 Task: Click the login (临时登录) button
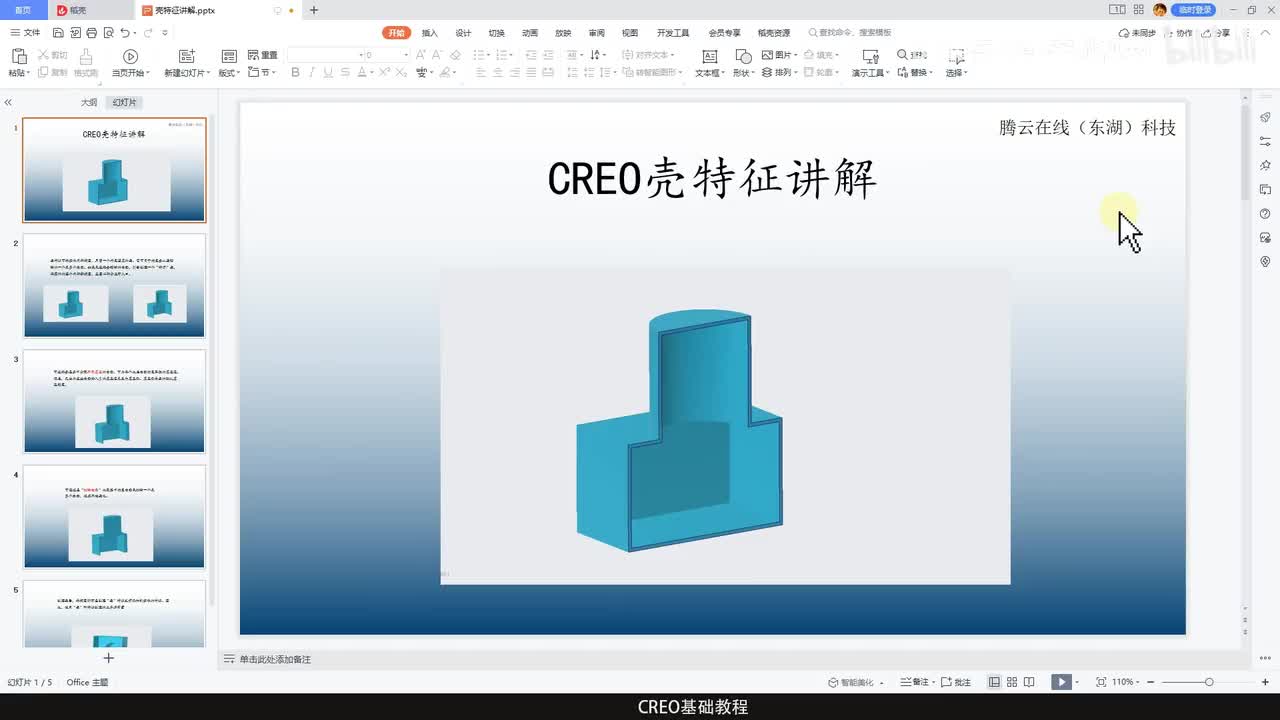pos(1194,10)
